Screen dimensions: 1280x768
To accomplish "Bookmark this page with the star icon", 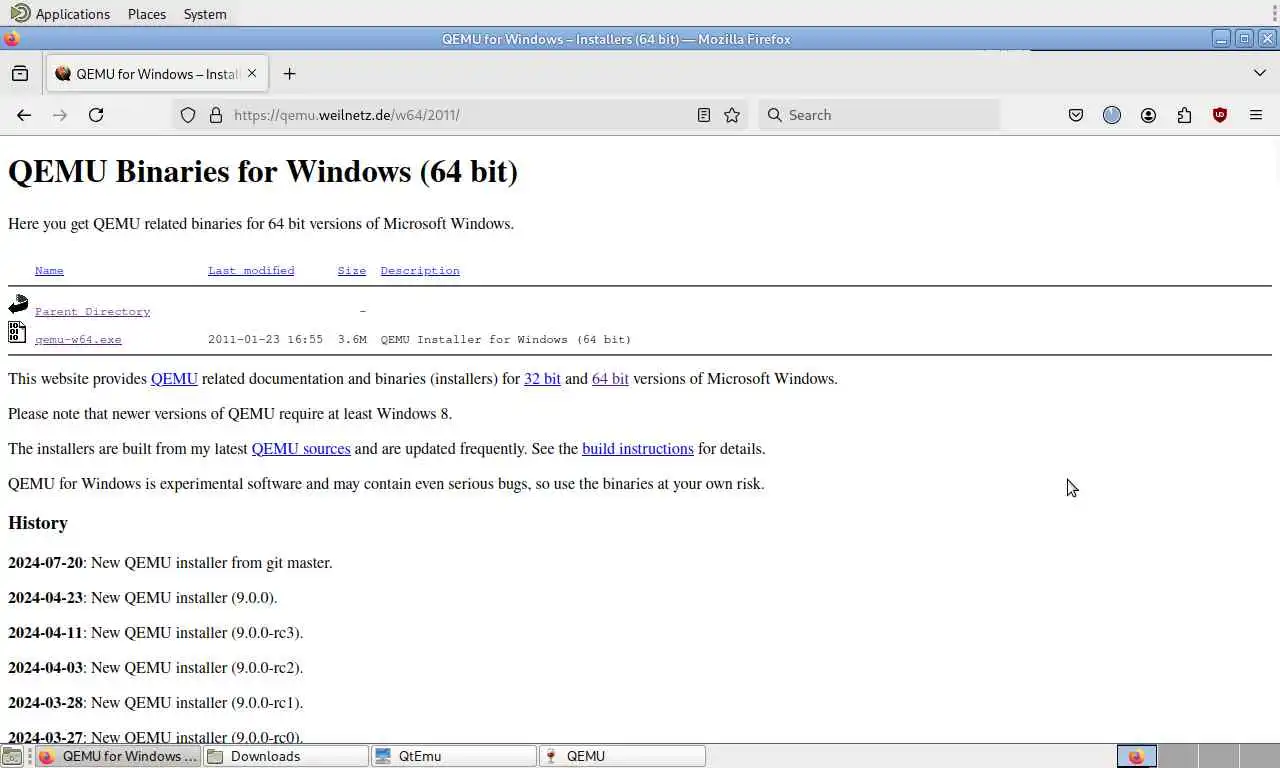I will pyautogui.click(x=732, y=115).
